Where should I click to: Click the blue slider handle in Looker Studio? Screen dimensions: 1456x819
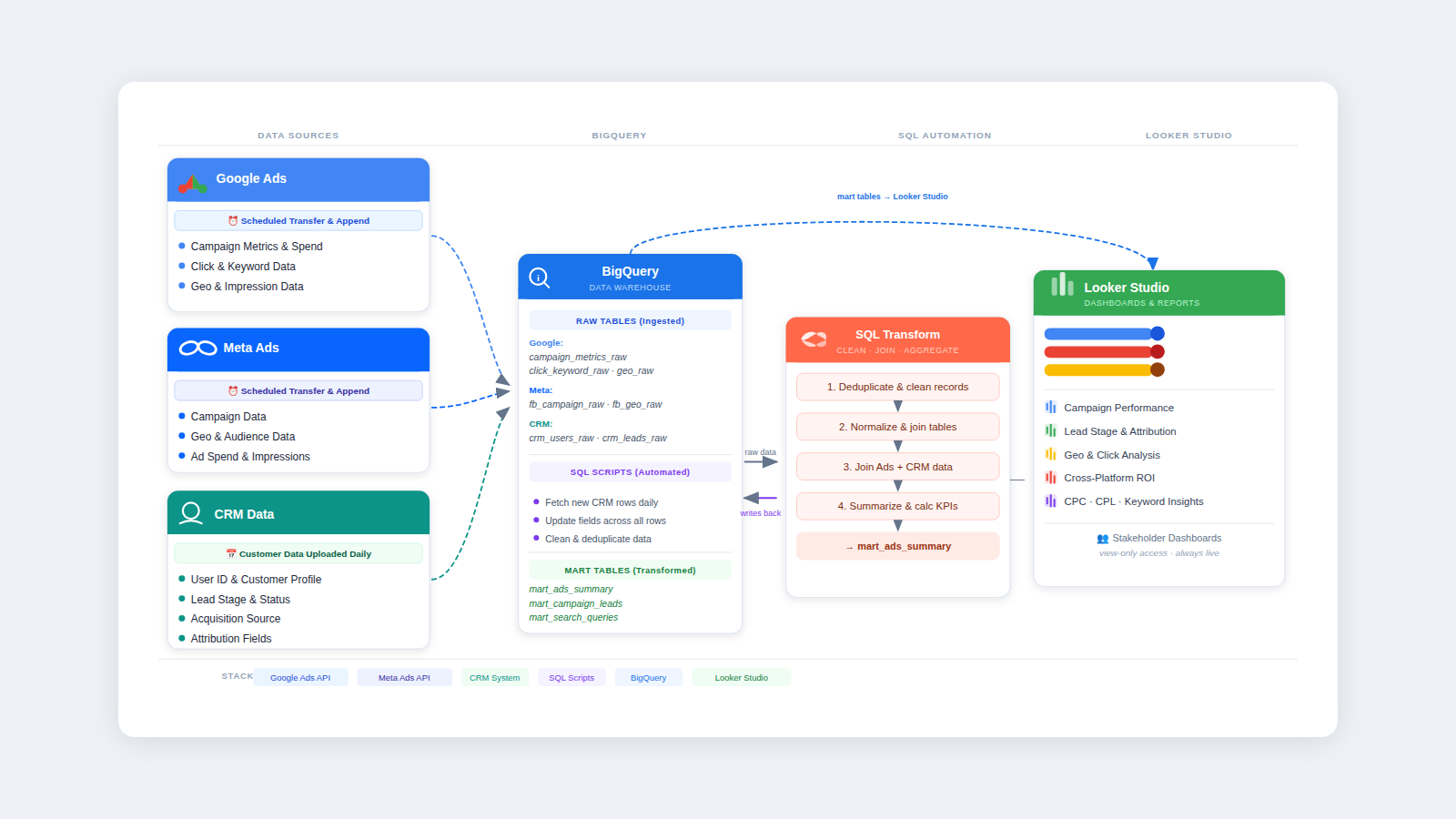[1158, 334]
